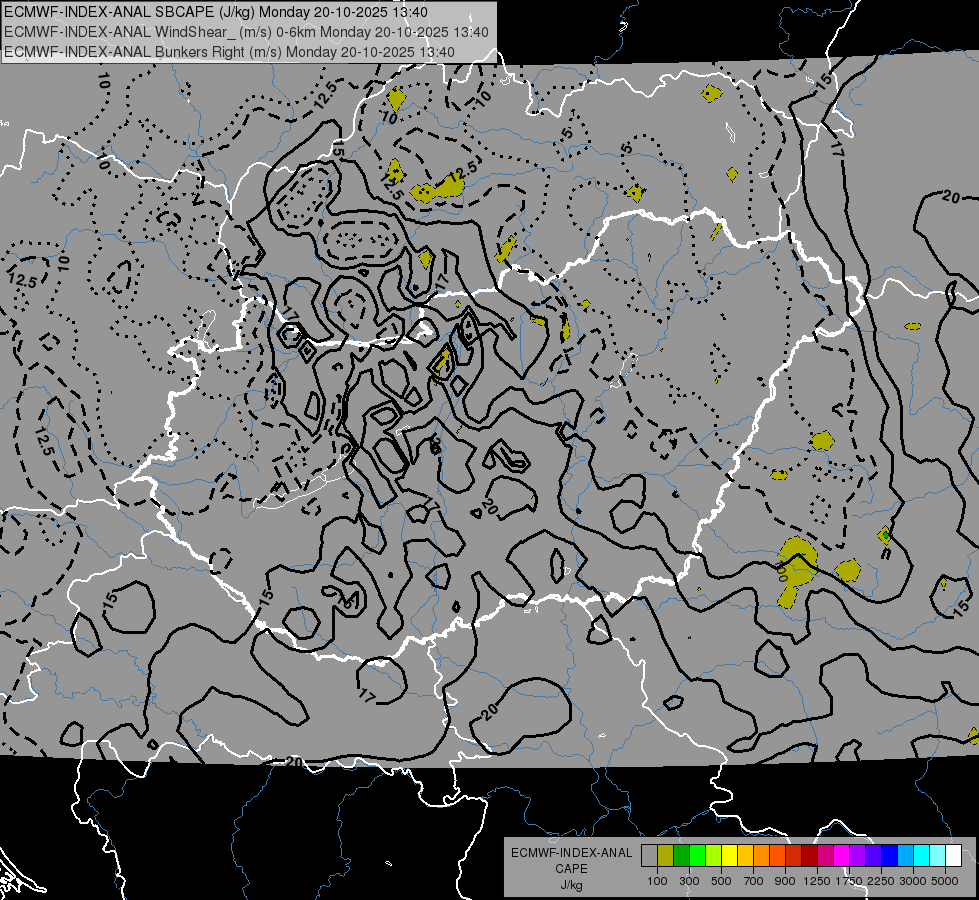979x900 pixels.
Task: Click the 5000 value in CAPE legend
Action: (x=945, y=881)
